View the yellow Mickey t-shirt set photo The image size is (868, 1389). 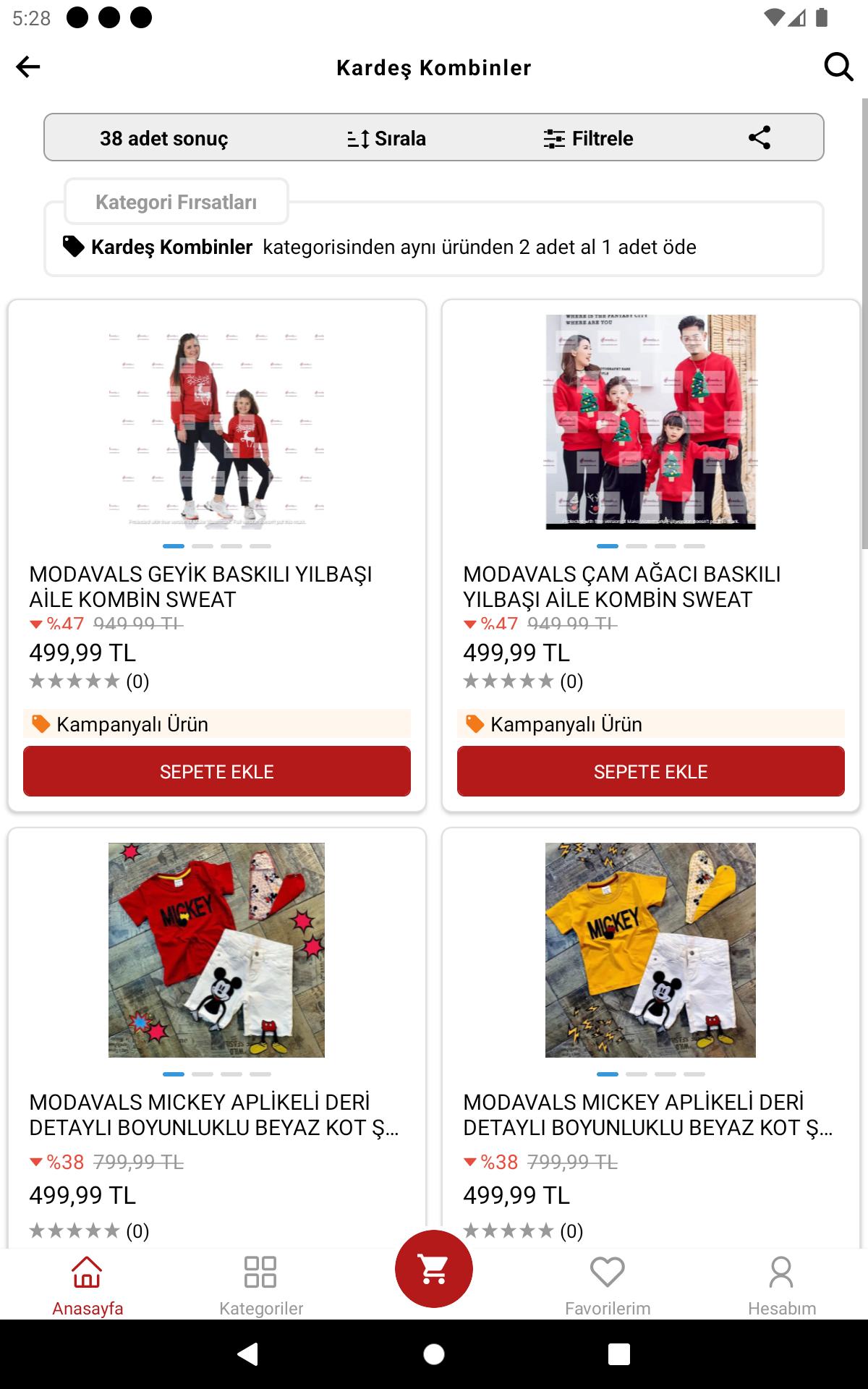[x=651, y=950]
